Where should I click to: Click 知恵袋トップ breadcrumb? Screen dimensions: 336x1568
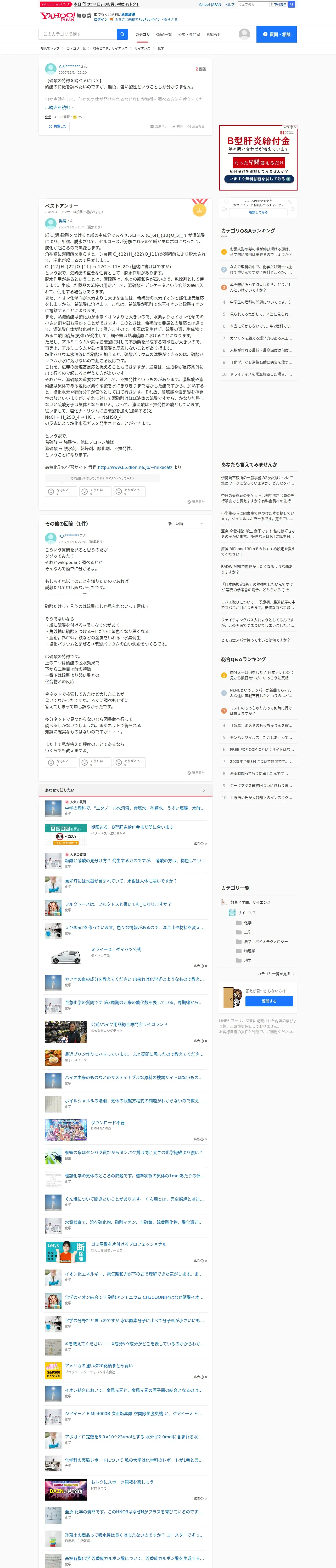[x=50, y=48]
